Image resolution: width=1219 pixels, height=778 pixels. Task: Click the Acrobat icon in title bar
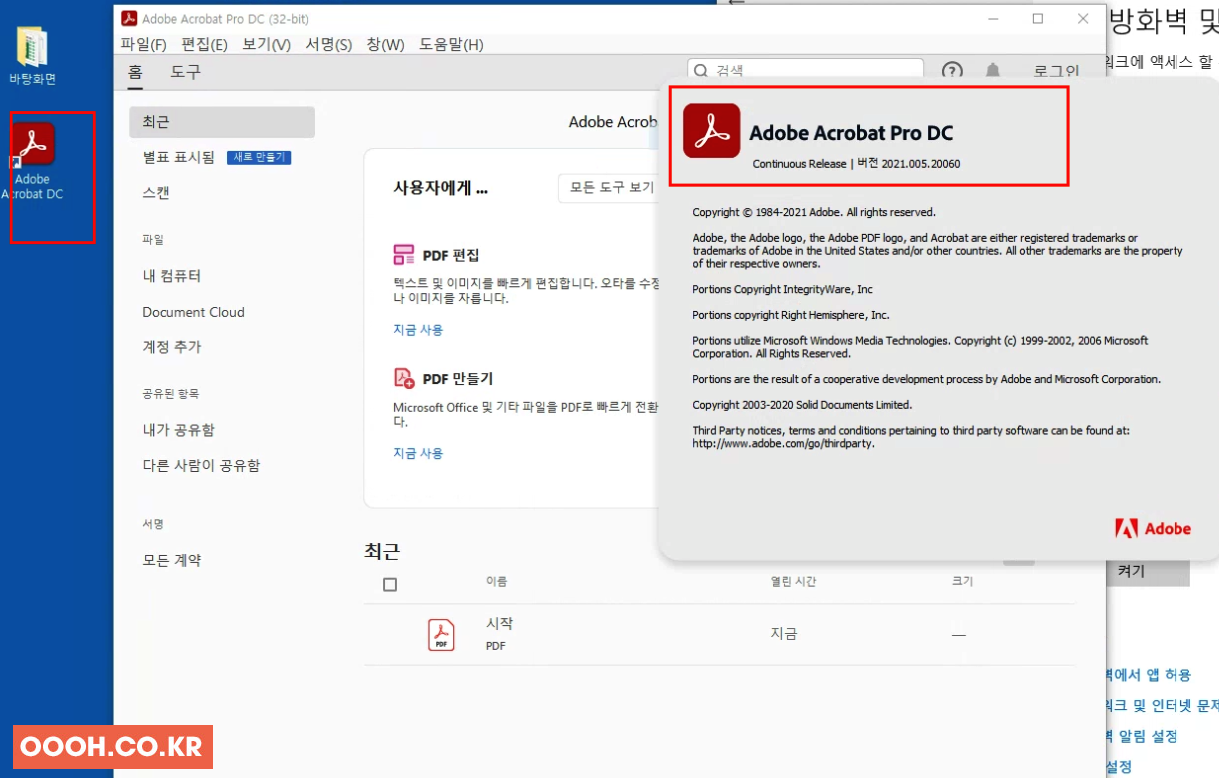click(128, 19)
